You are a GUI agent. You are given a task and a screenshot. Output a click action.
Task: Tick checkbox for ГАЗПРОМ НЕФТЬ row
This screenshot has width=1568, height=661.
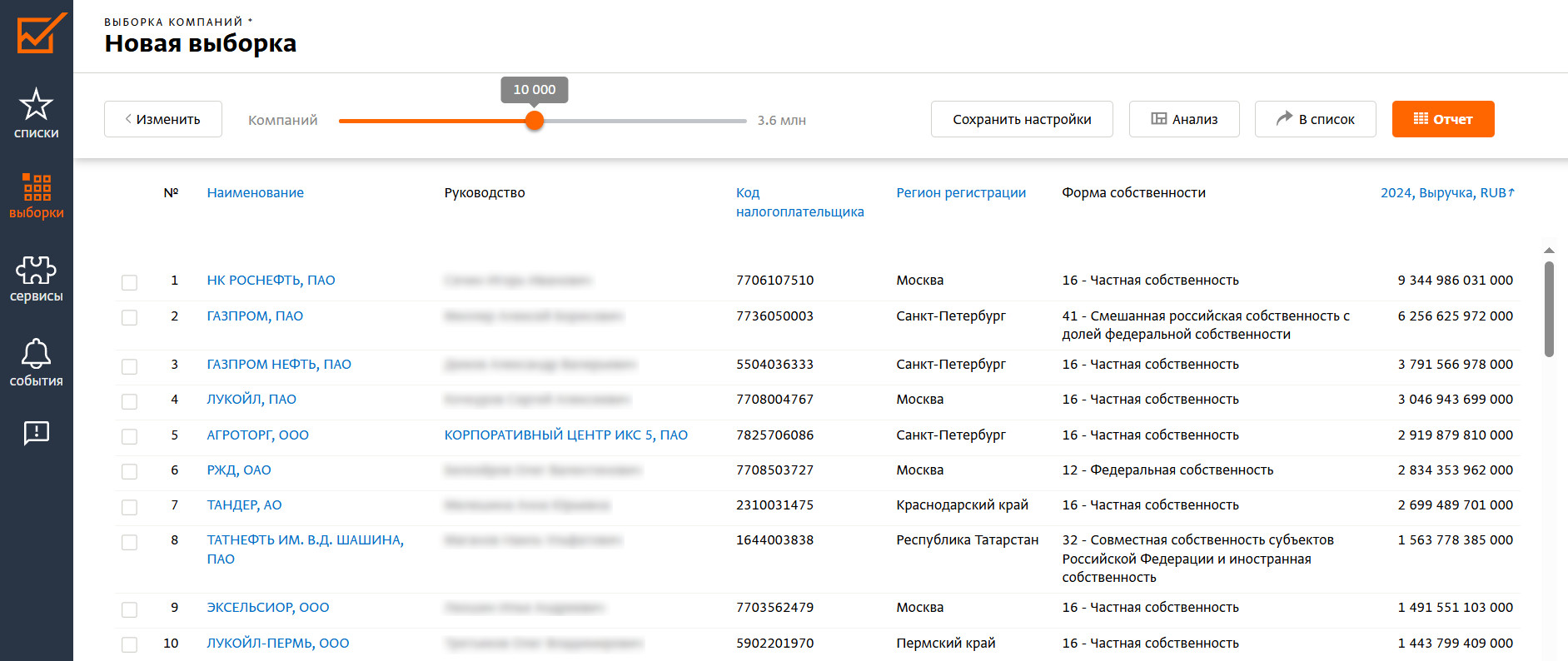pos(129,366)
